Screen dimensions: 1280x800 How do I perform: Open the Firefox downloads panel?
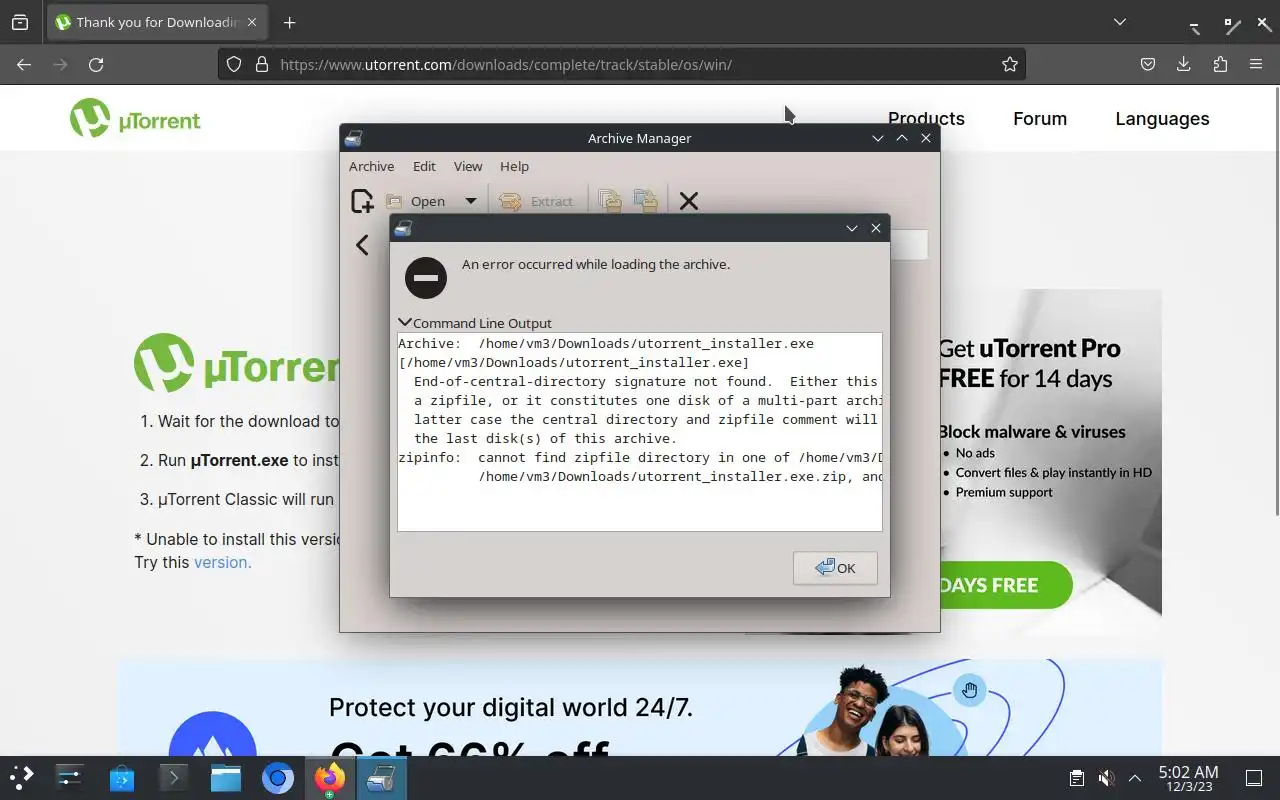click(1184, 64)
